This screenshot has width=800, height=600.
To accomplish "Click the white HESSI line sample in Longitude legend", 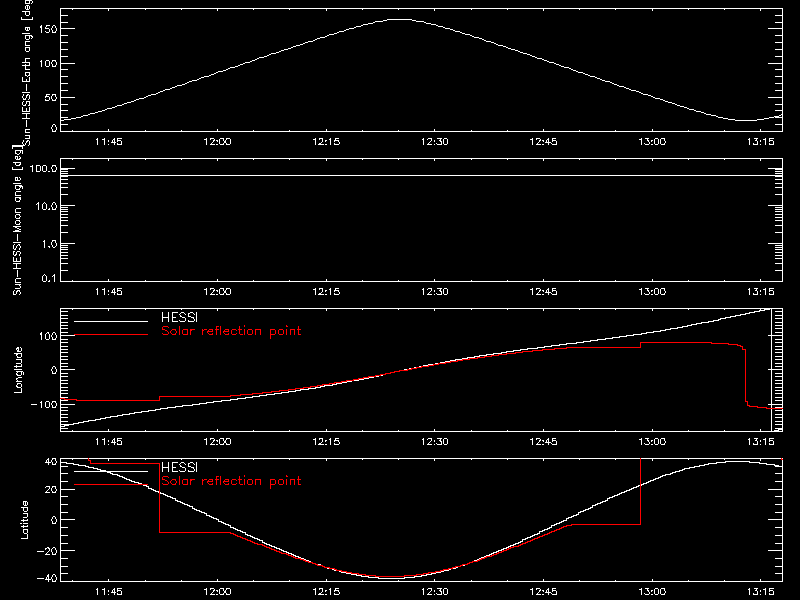I will [111, 321].
